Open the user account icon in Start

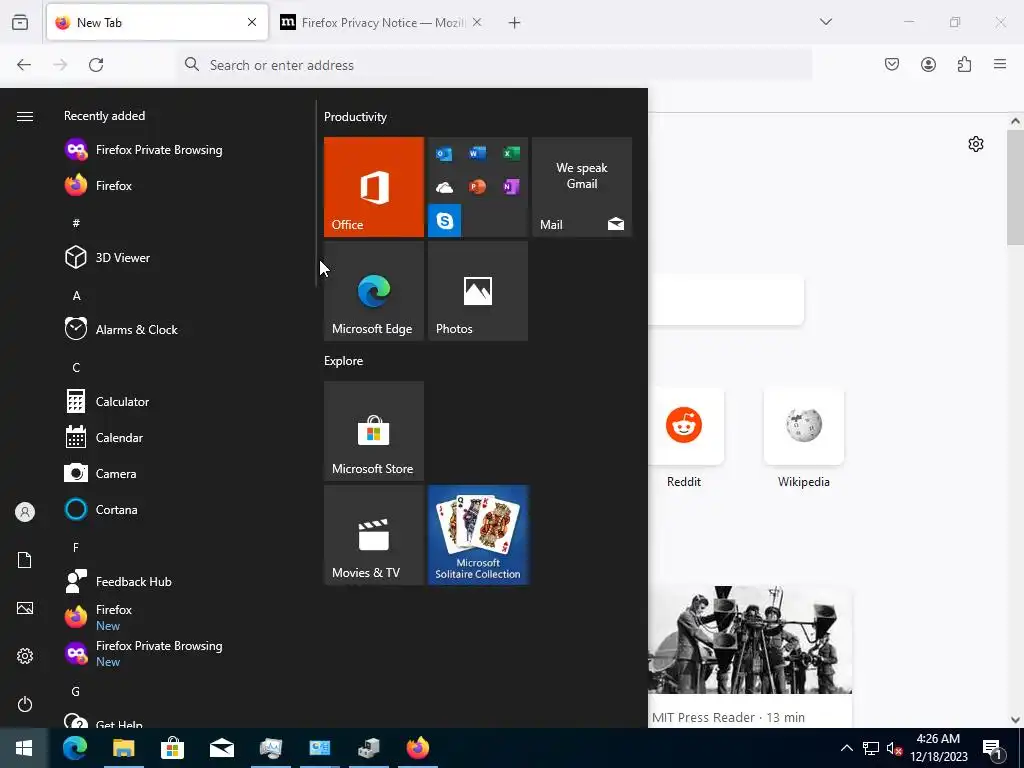click(x=25, y=512)
